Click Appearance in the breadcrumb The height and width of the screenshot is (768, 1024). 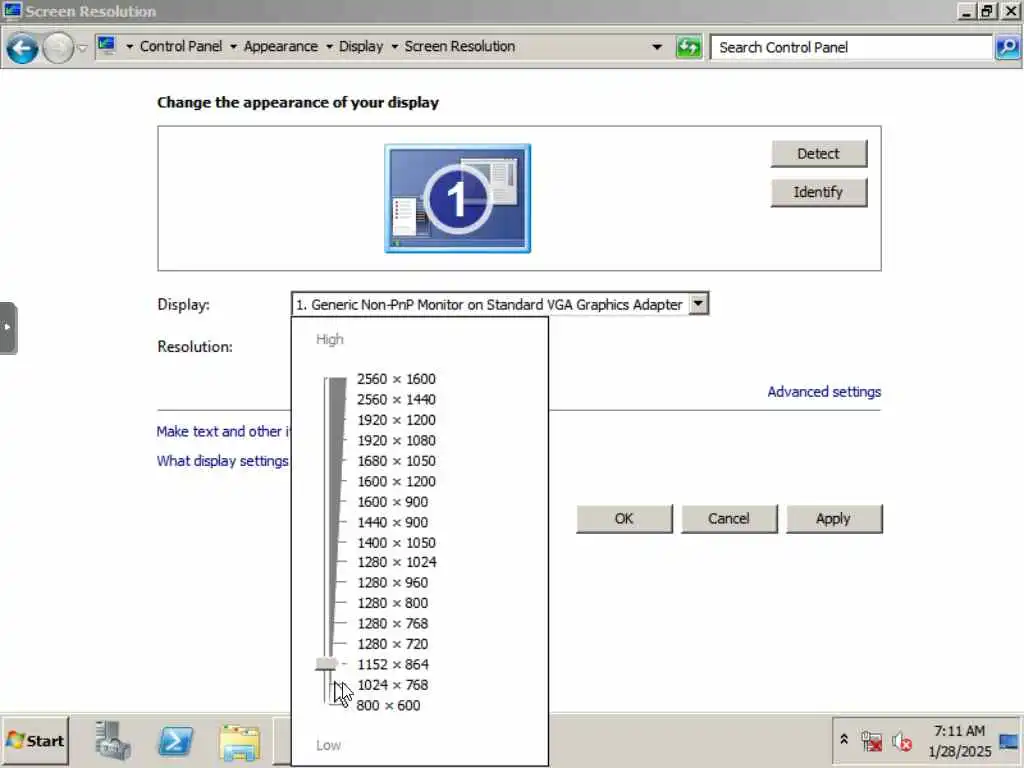tap(281, 46)
